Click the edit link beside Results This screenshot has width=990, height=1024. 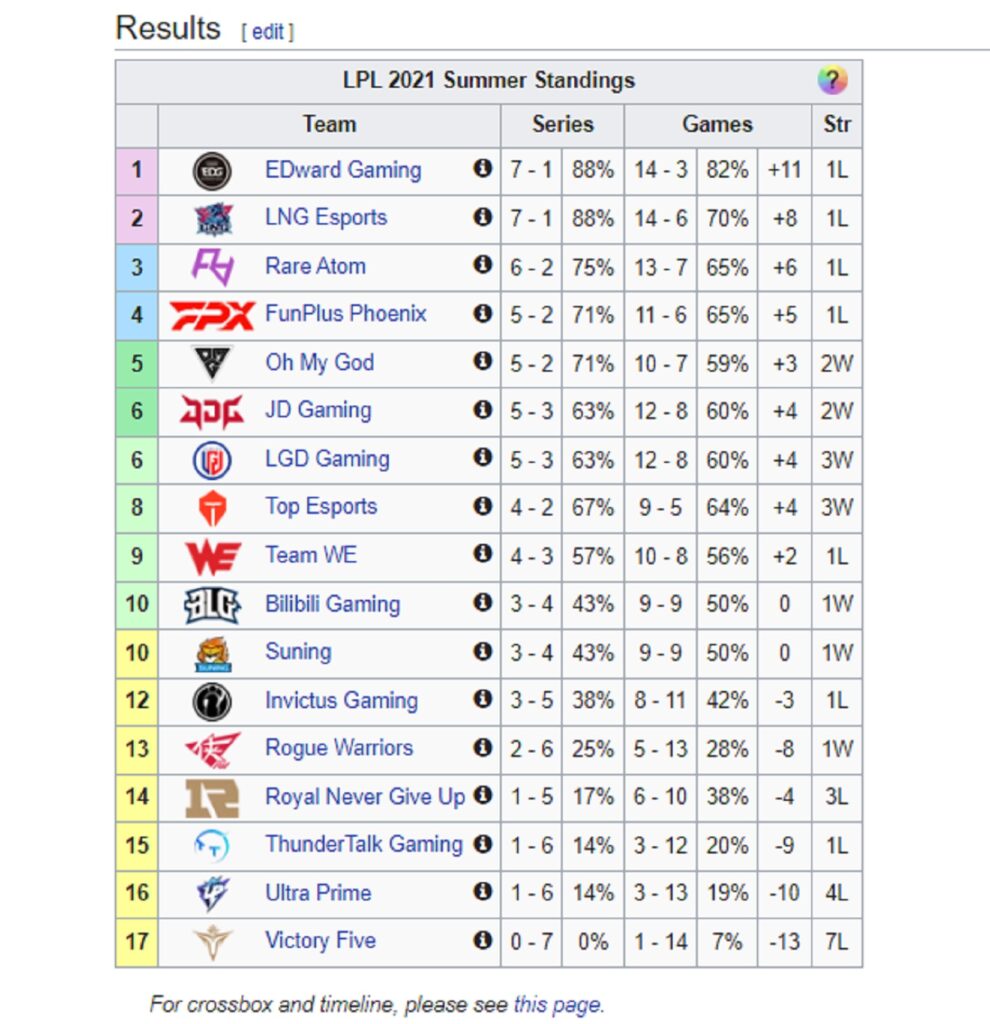(x=268, y=31)
